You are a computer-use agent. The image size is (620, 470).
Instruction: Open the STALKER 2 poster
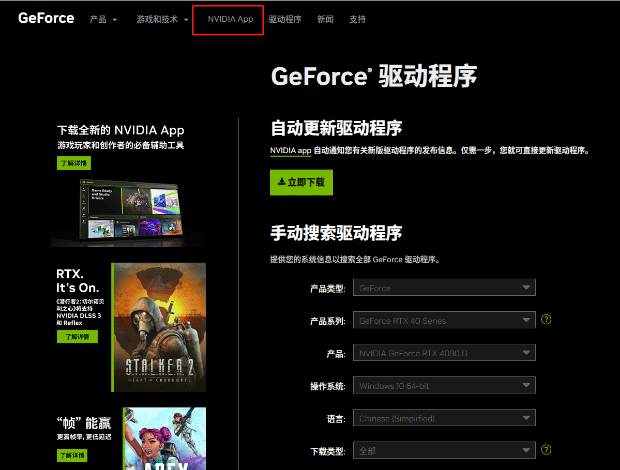pyautogui.click(x=159, y=327)
